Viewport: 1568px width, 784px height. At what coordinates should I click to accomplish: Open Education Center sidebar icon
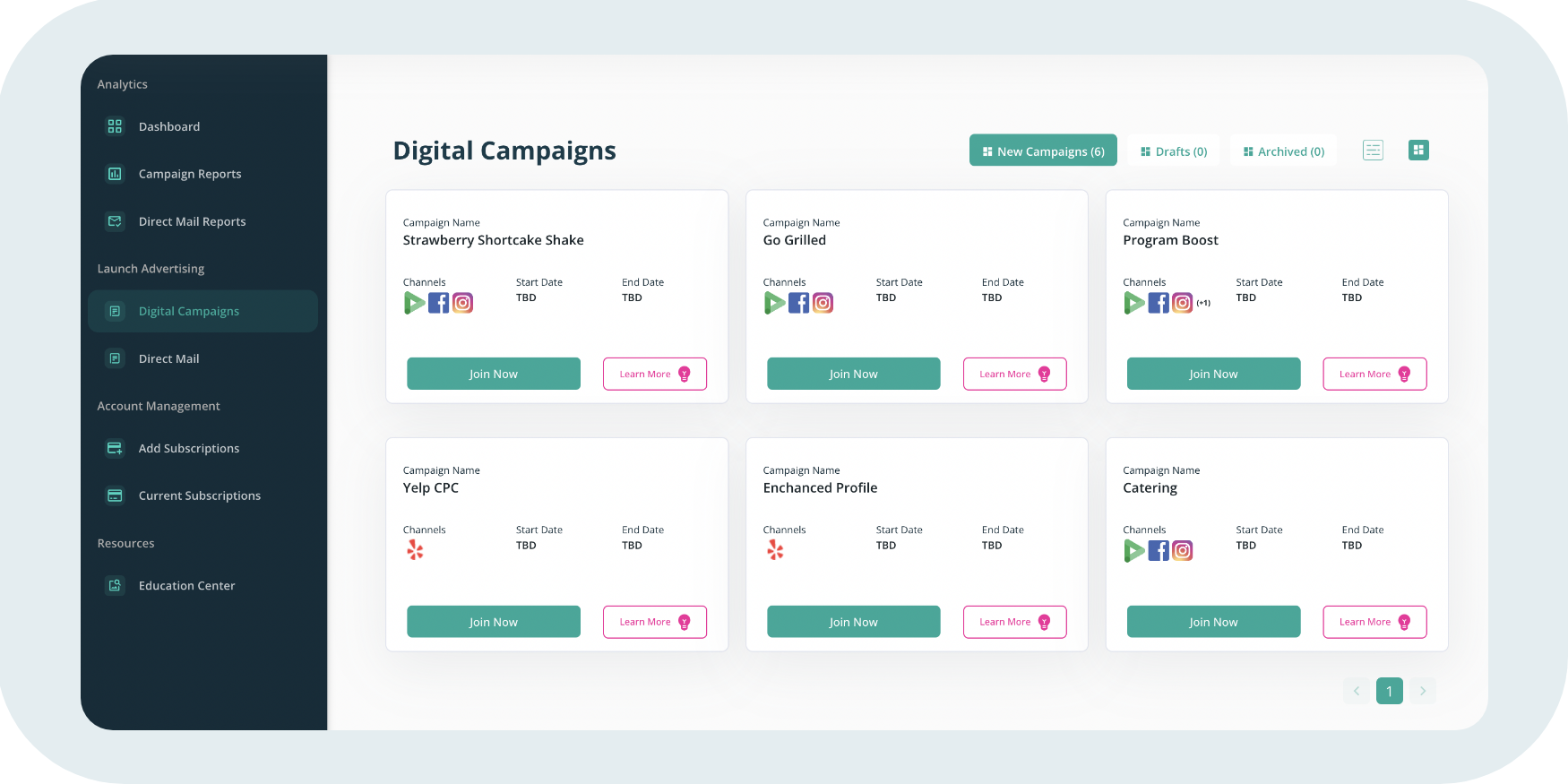(x=115, y=585)
